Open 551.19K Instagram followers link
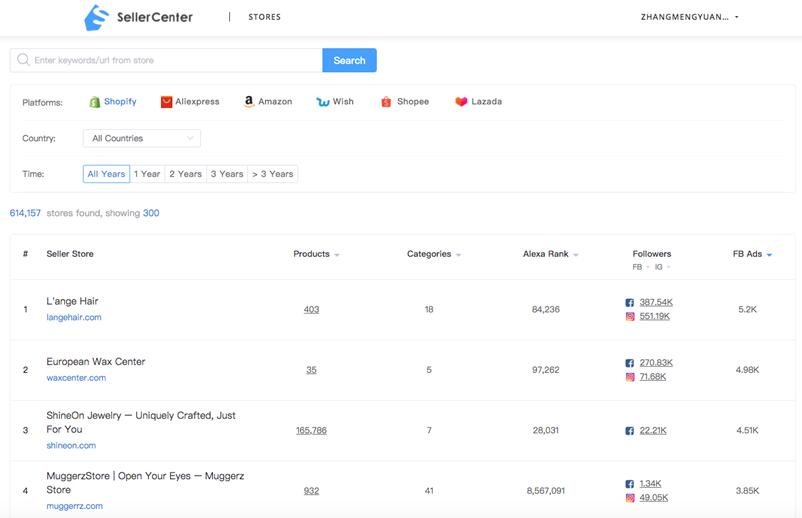Image resolution: width=802 pixels, height=518 pixels. click(x=655, y=316)
